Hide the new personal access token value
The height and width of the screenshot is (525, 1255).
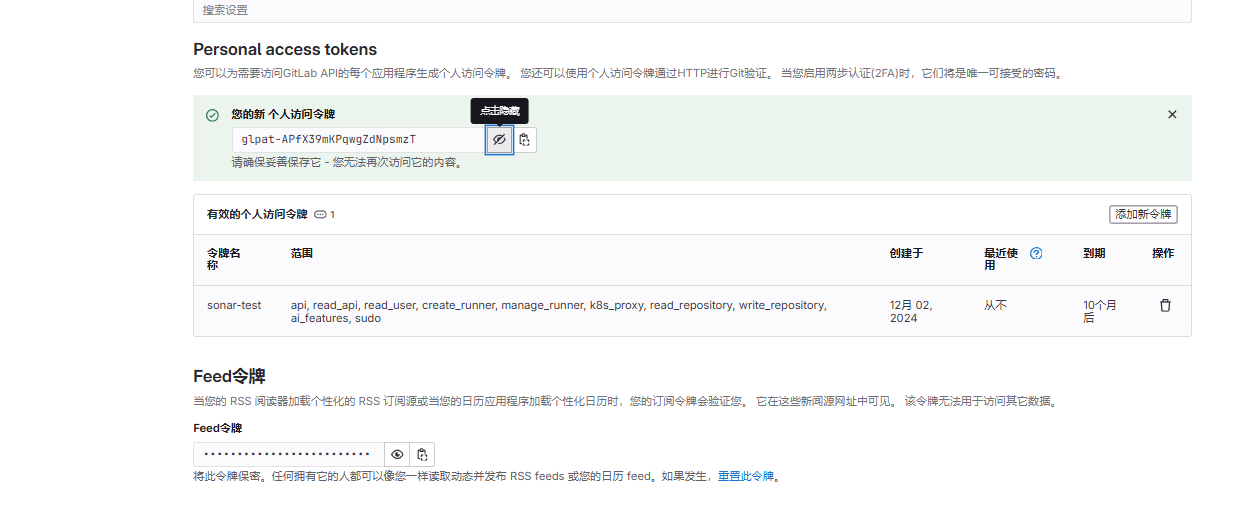500,140
